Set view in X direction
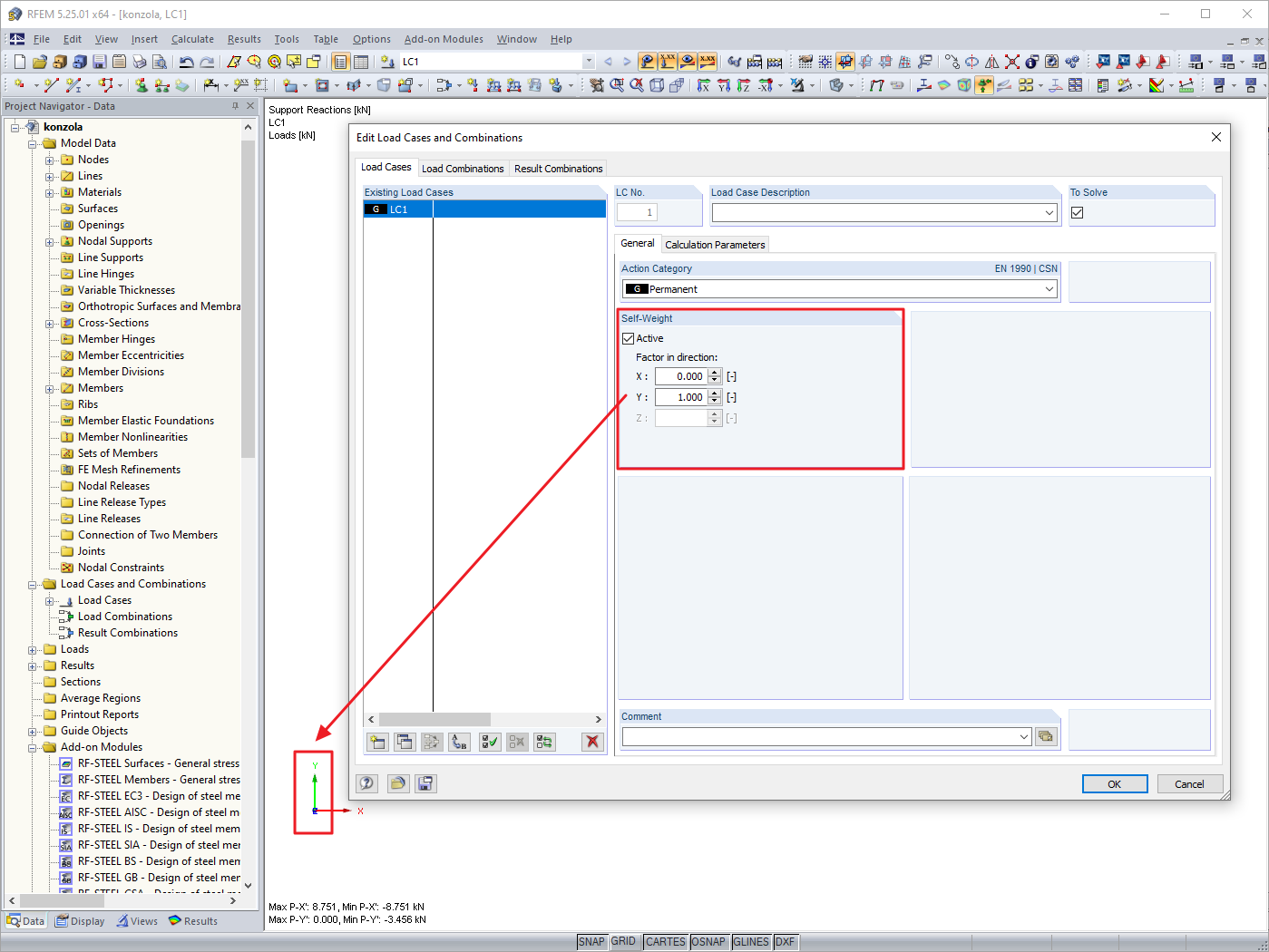1269x952 pixels. click(704, 85)
